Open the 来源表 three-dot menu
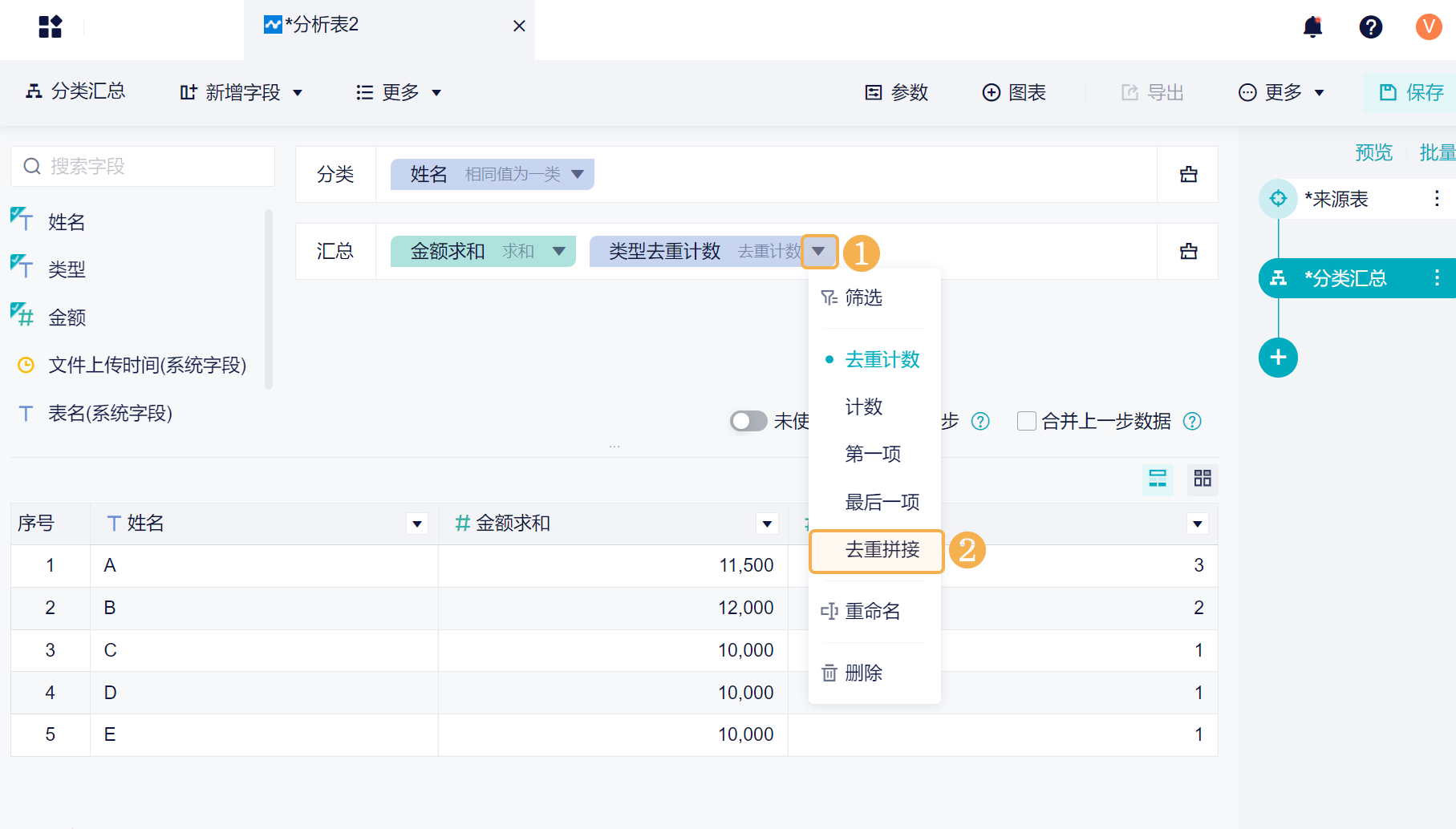Viewport: 1456px width, 829px height. pos(1436,198)
